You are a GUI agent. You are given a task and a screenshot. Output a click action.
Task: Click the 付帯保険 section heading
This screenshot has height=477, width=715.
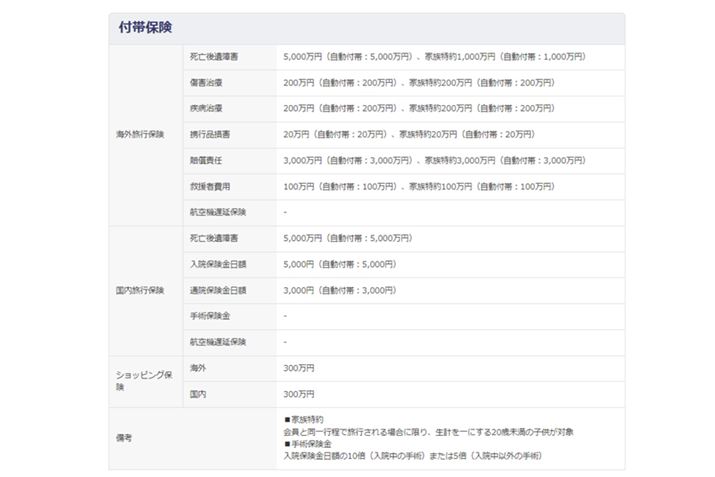[145, 28]
